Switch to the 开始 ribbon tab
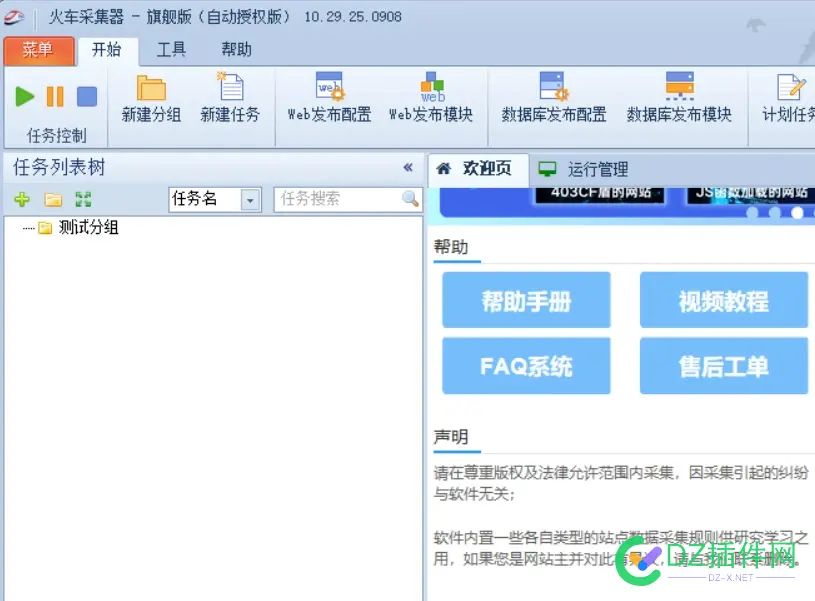The width and height of the screenshot is (815, 601). pyautogui.click(x=107, y=50)
